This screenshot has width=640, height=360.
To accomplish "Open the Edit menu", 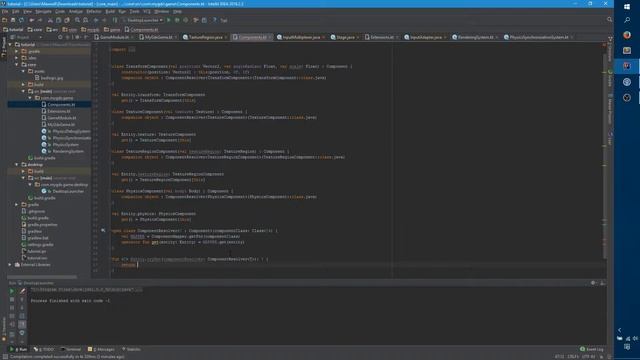I will click(16, 11).
